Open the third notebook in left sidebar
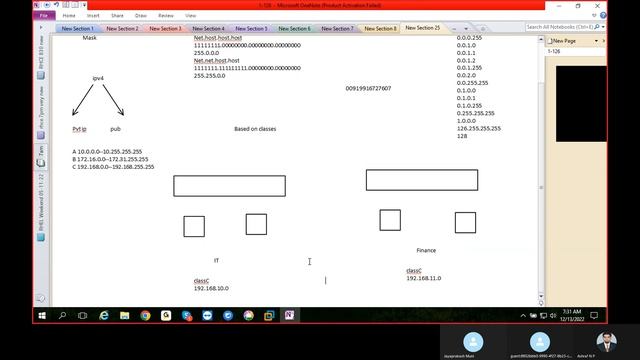The height and width of the screenshot is (360, 640). (x=41, y=157)
